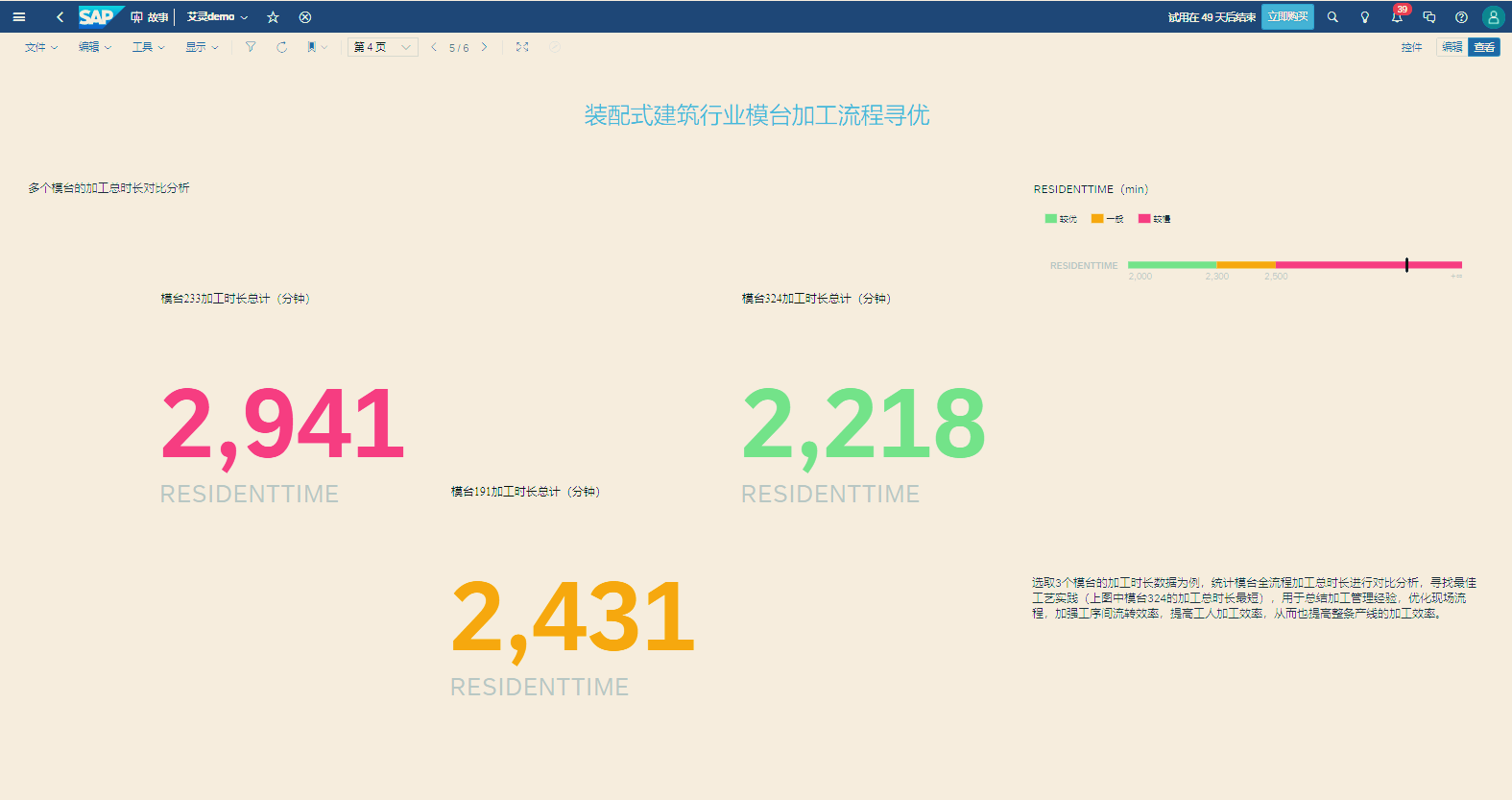This screenshot has height=800, width=1512.
Task: Open the help question mark
Action: pos(1461,17)
